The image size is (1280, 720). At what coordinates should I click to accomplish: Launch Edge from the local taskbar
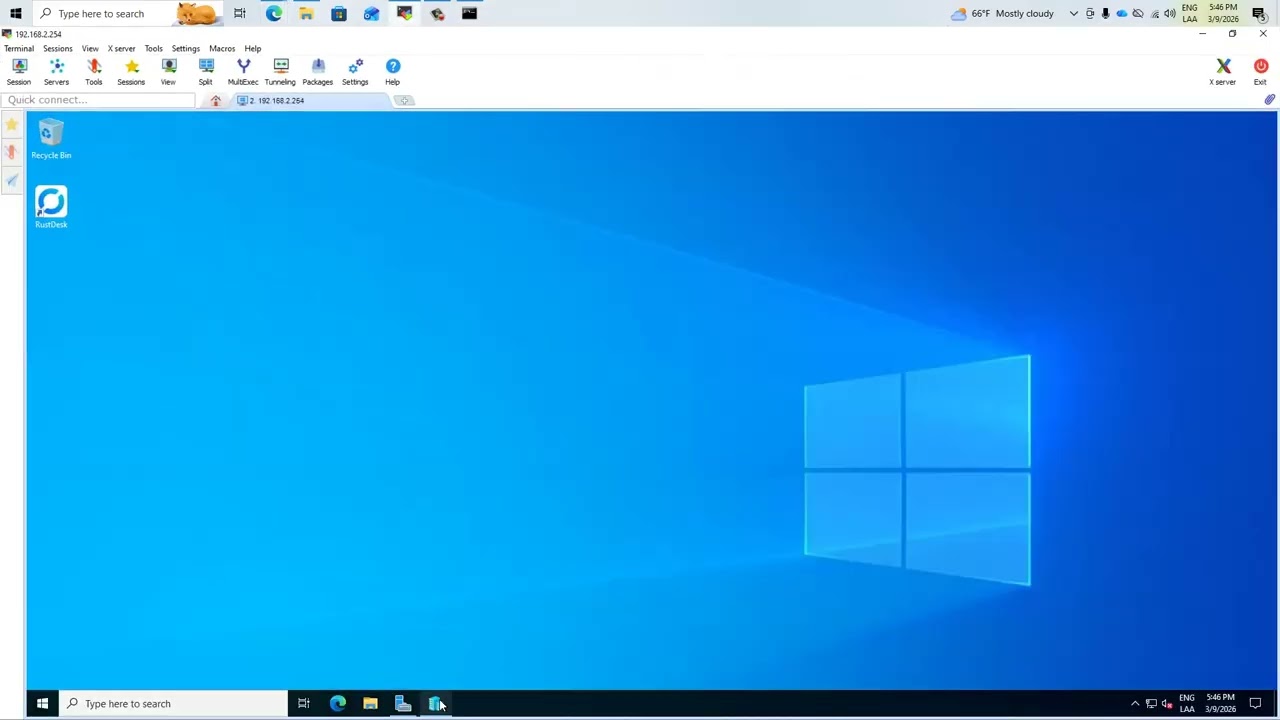click(274, 13)
